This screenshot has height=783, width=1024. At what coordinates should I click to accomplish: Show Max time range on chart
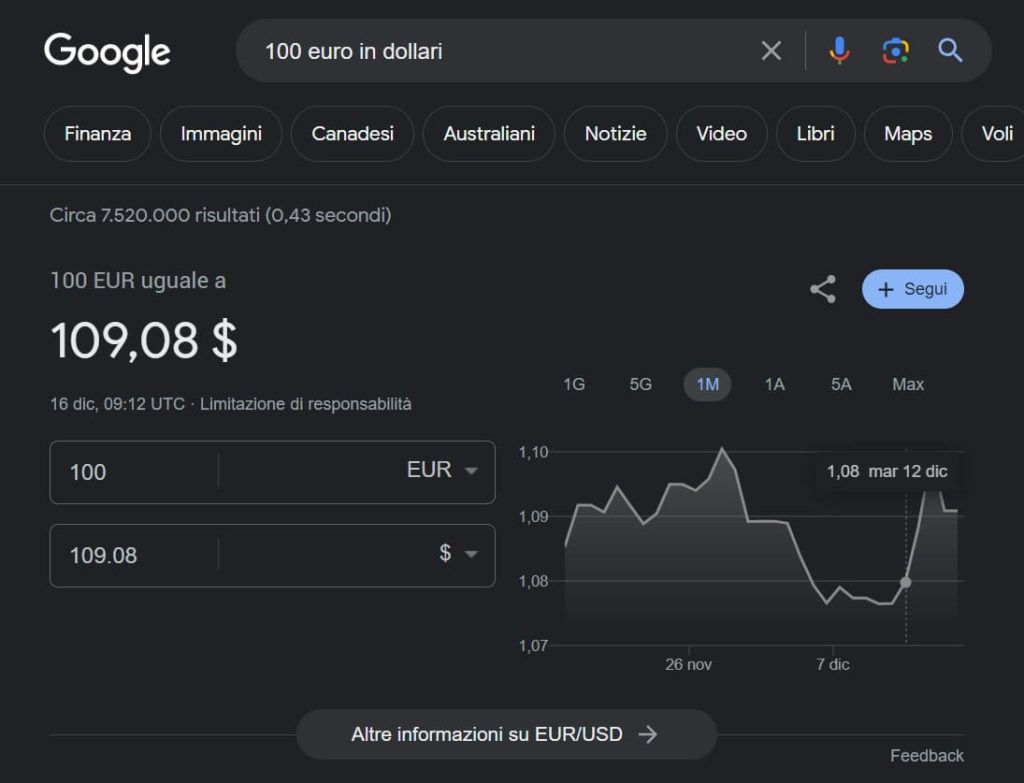[x=908, y=384]
